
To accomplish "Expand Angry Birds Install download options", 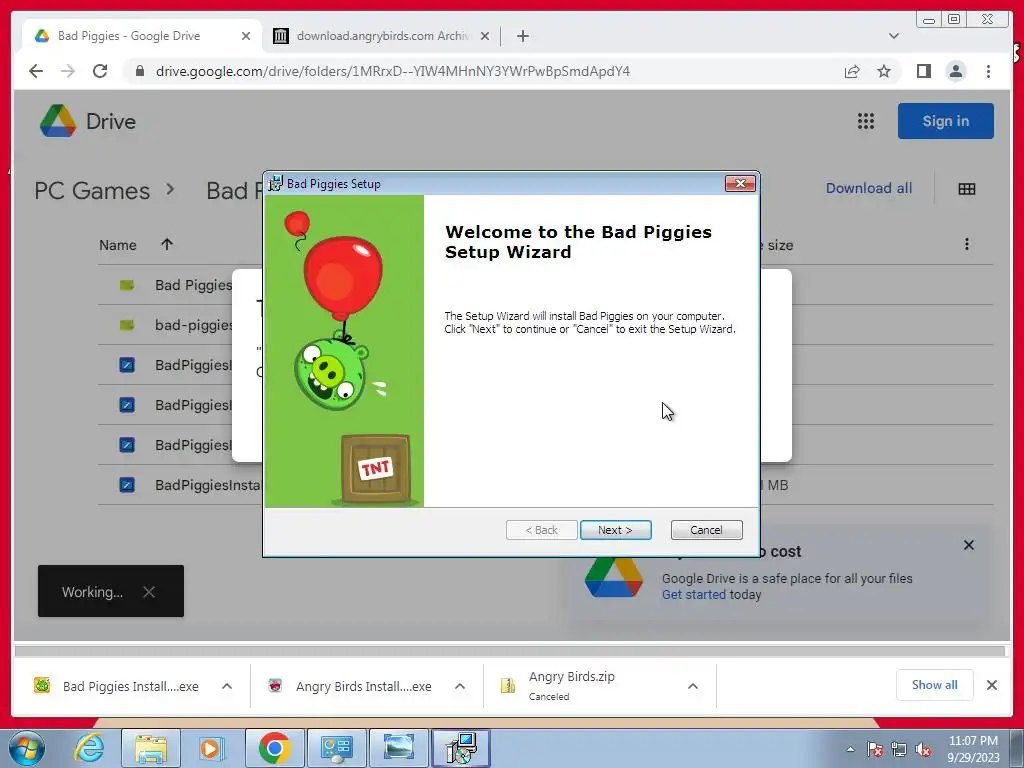I will click(x=460, y=686).
